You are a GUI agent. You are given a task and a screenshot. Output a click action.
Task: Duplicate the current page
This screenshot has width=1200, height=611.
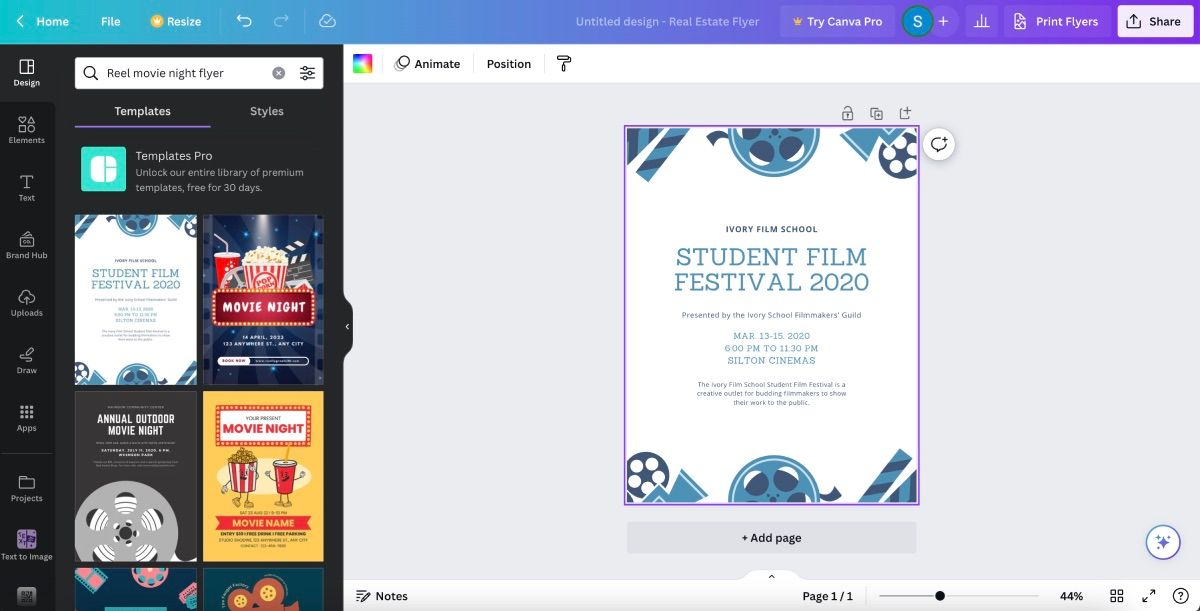pos(876,113)
